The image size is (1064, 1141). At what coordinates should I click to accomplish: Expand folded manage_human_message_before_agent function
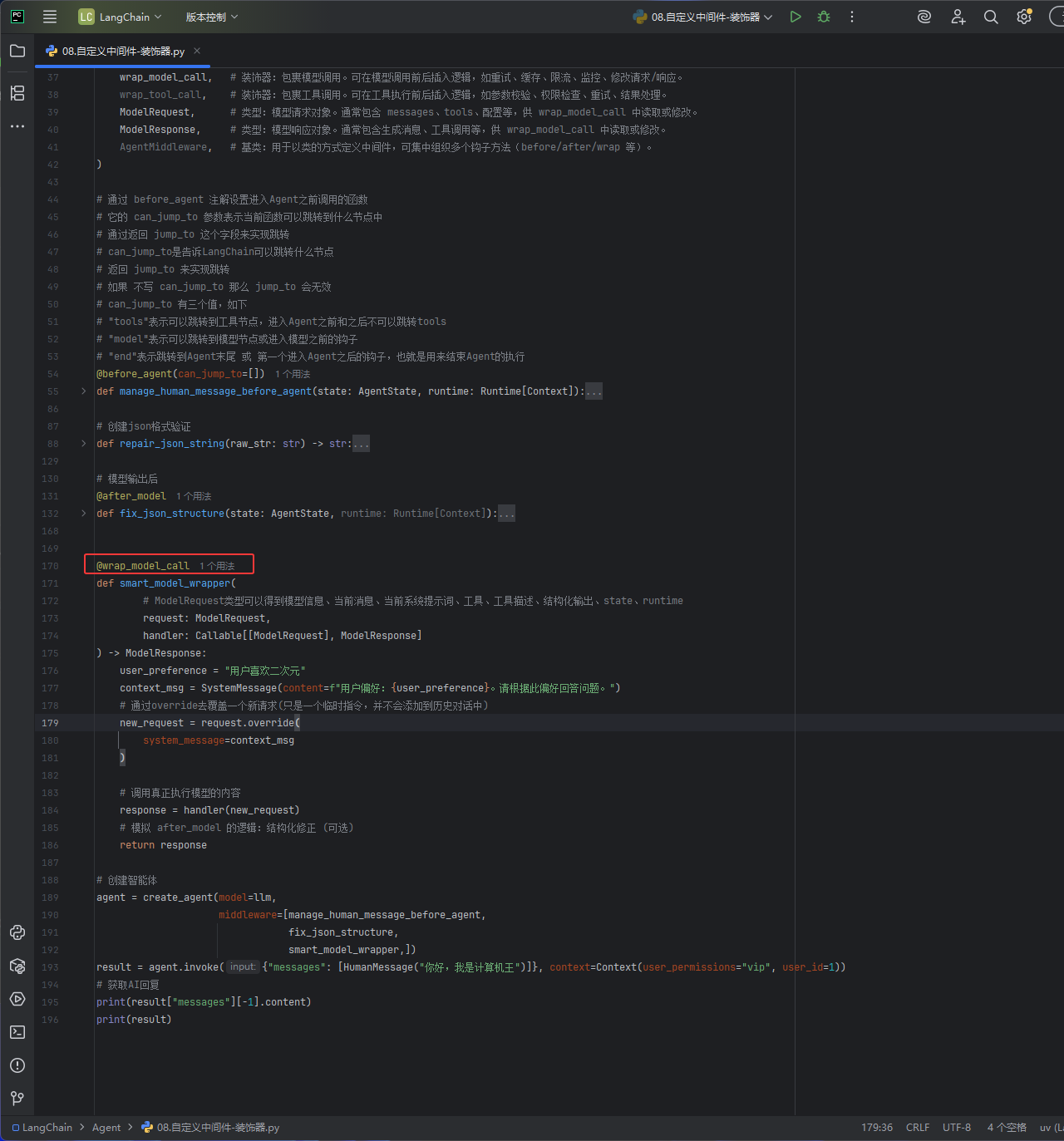pyautogui.click(x=83, y=391)
